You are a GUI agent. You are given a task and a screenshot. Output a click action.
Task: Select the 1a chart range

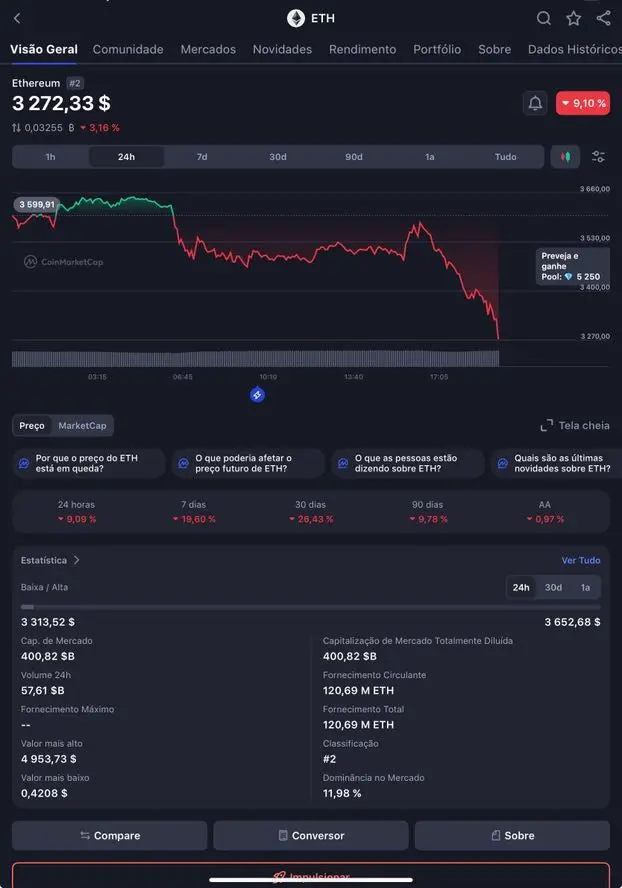(x=430, y=157)
